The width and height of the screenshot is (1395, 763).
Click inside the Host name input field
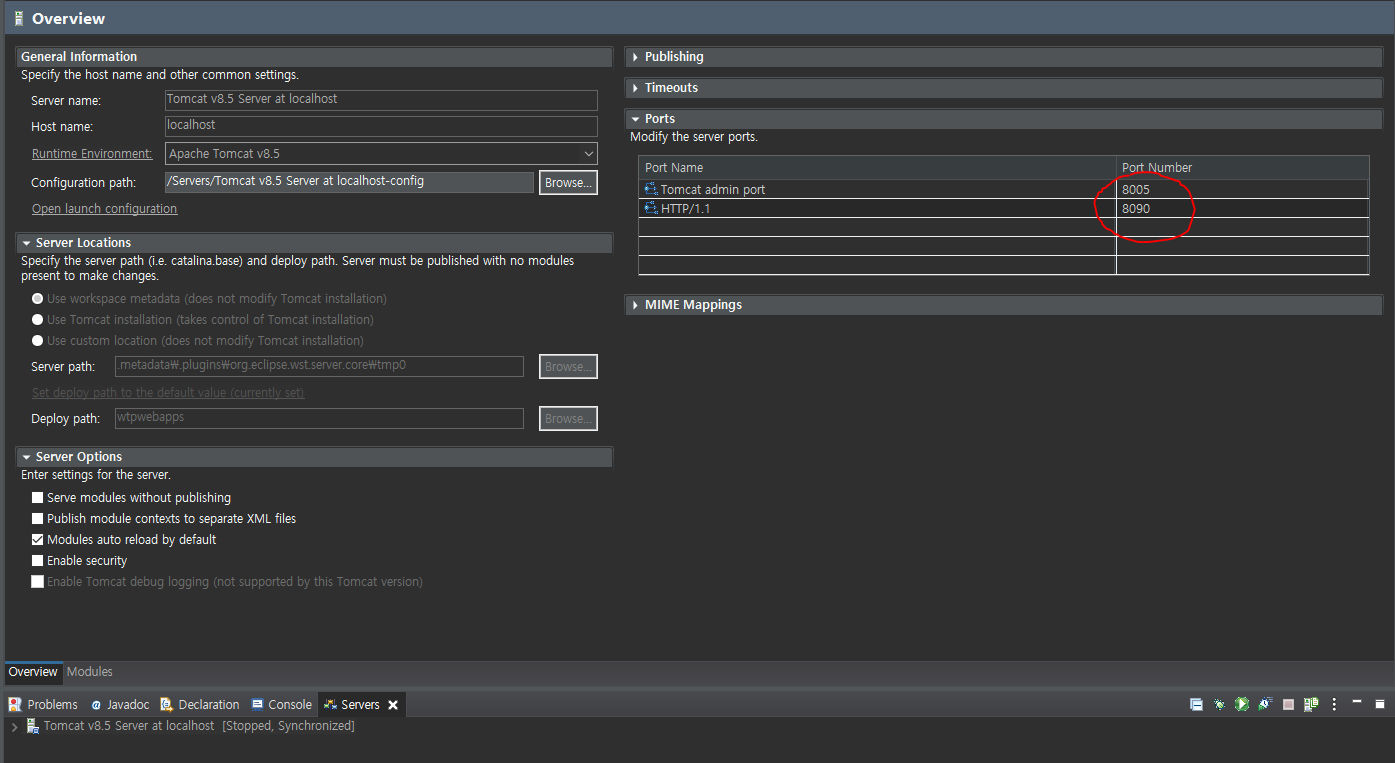(x=380, y=126)
